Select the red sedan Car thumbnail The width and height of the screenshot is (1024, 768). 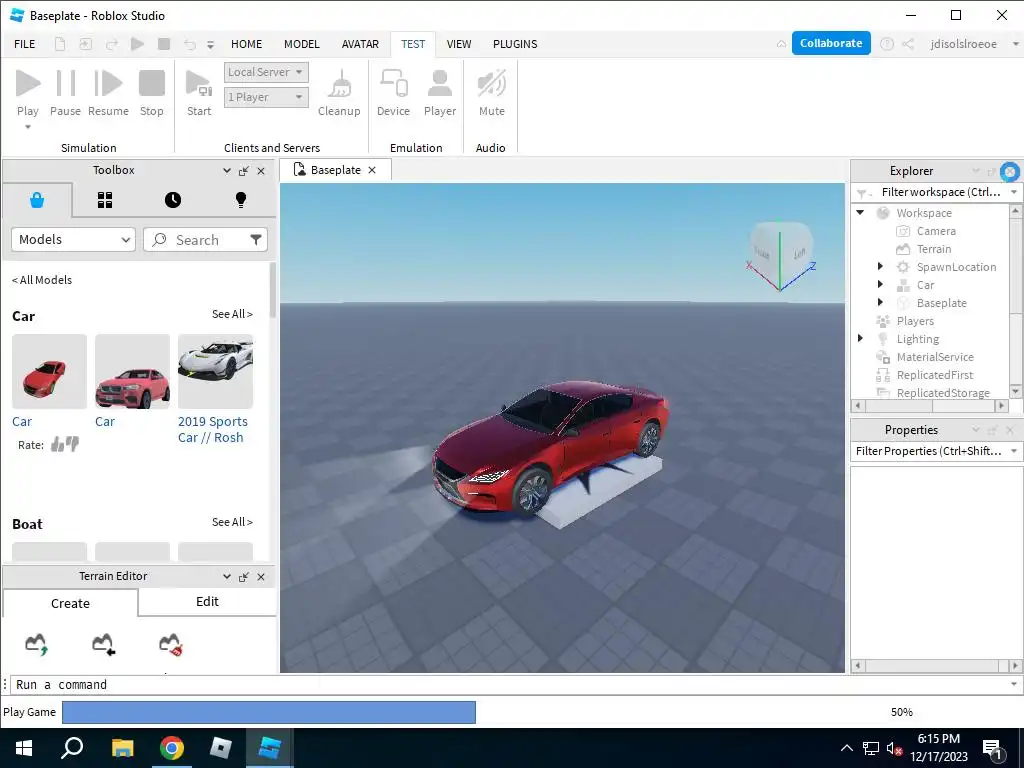pos(49,372)
